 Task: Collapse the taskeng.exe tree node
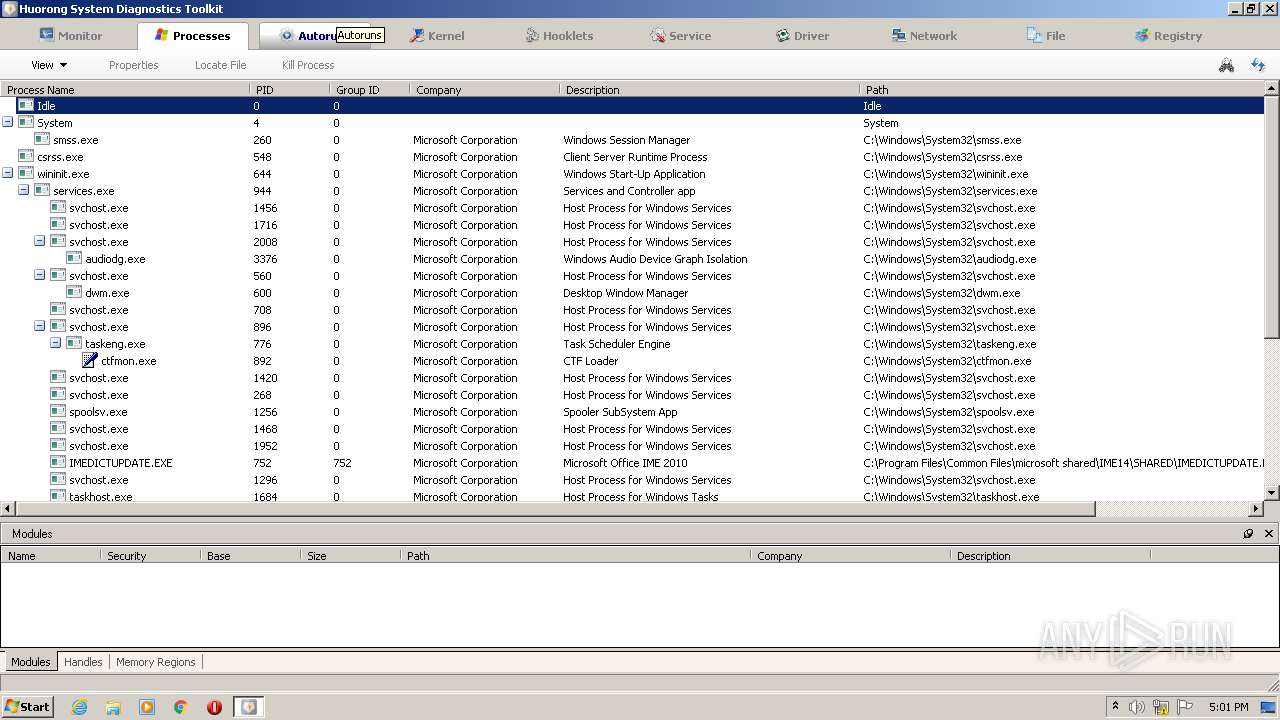click(x=55, y=343)
